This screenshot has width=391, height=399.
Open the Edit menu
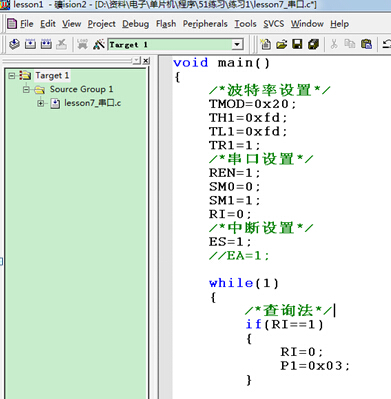point(48,24)
